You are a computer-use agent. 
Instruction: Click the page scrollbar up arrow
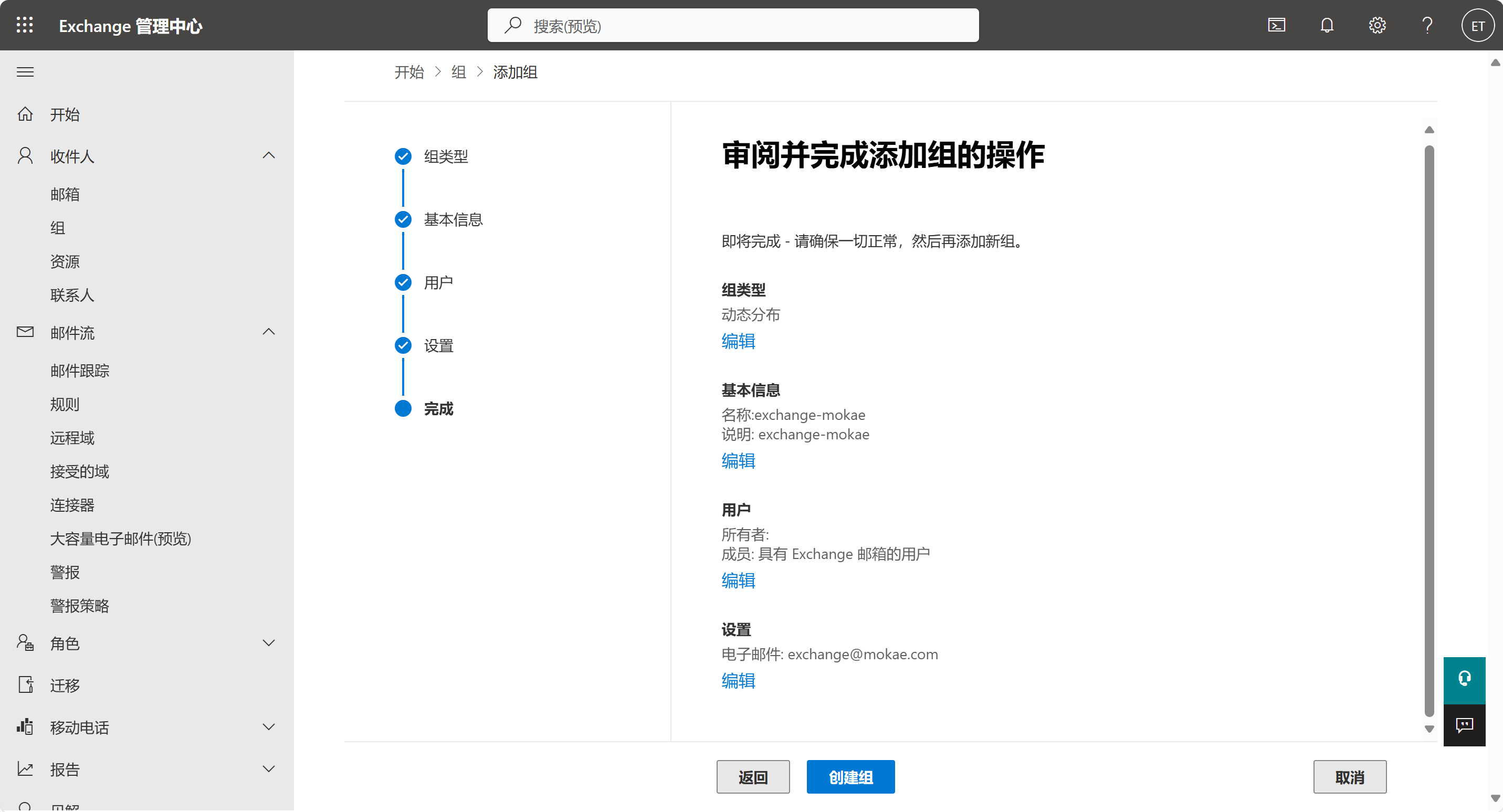[x=1496, y=62]
